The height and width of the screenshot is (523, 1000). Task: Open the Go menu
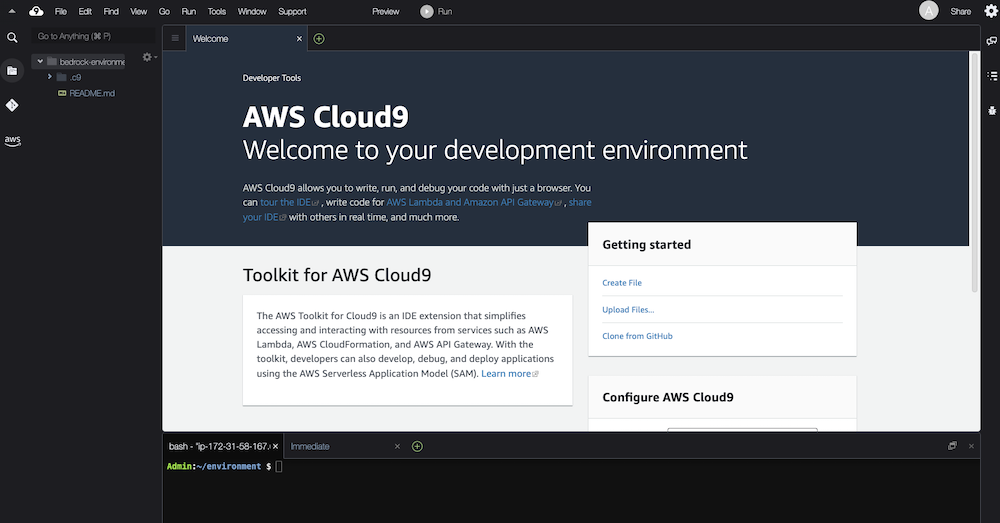(164, 11)
